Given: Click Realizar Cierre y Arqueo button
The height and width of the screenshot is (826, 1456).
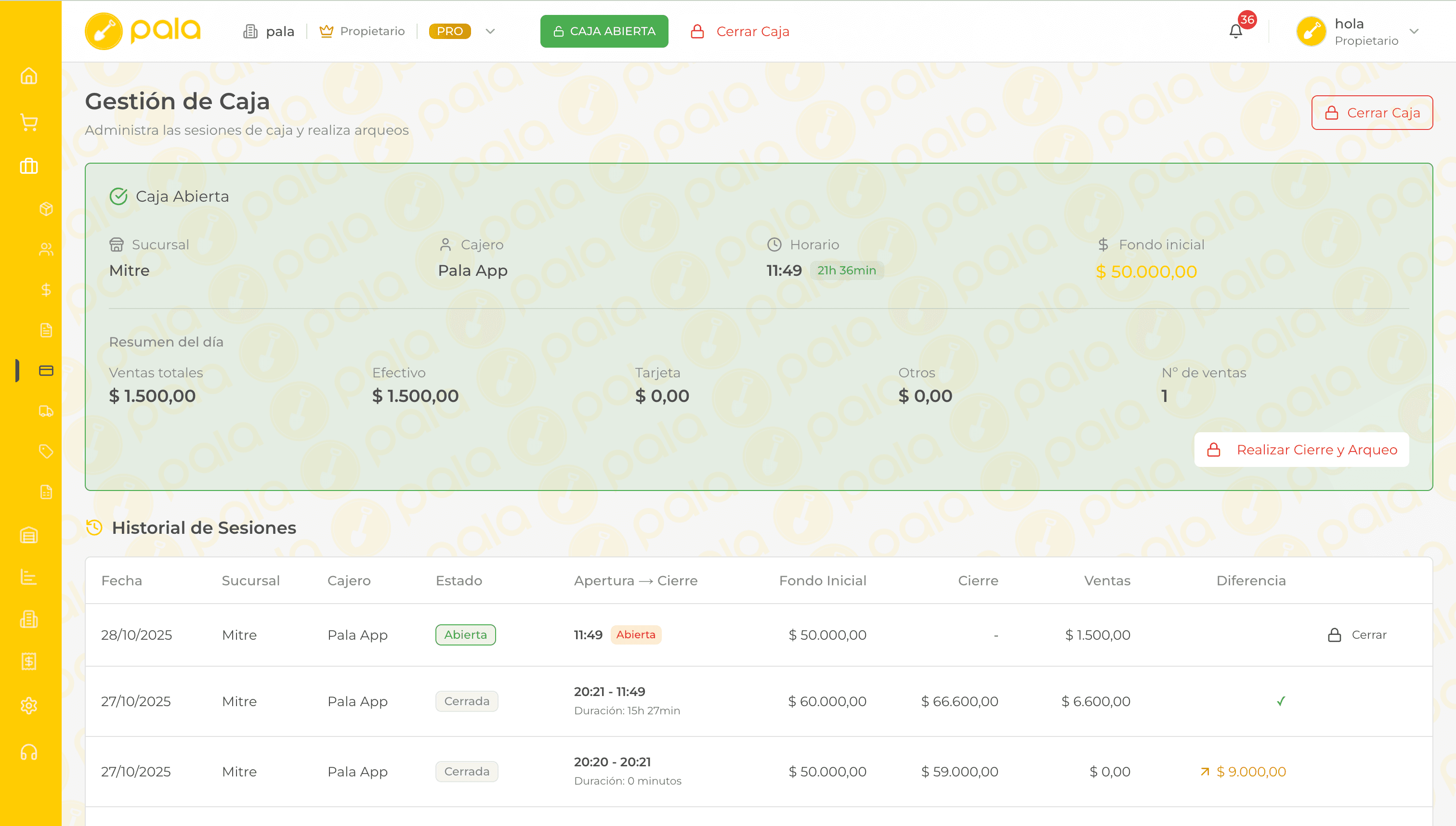Looking at the screenshot, I should click(1301, 450).
